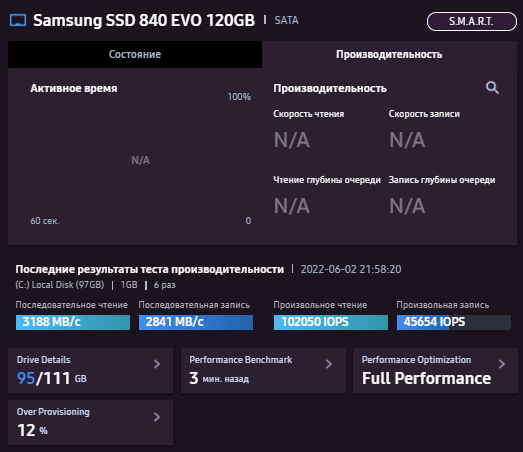Click the Full Performance value text

(427, 378)
